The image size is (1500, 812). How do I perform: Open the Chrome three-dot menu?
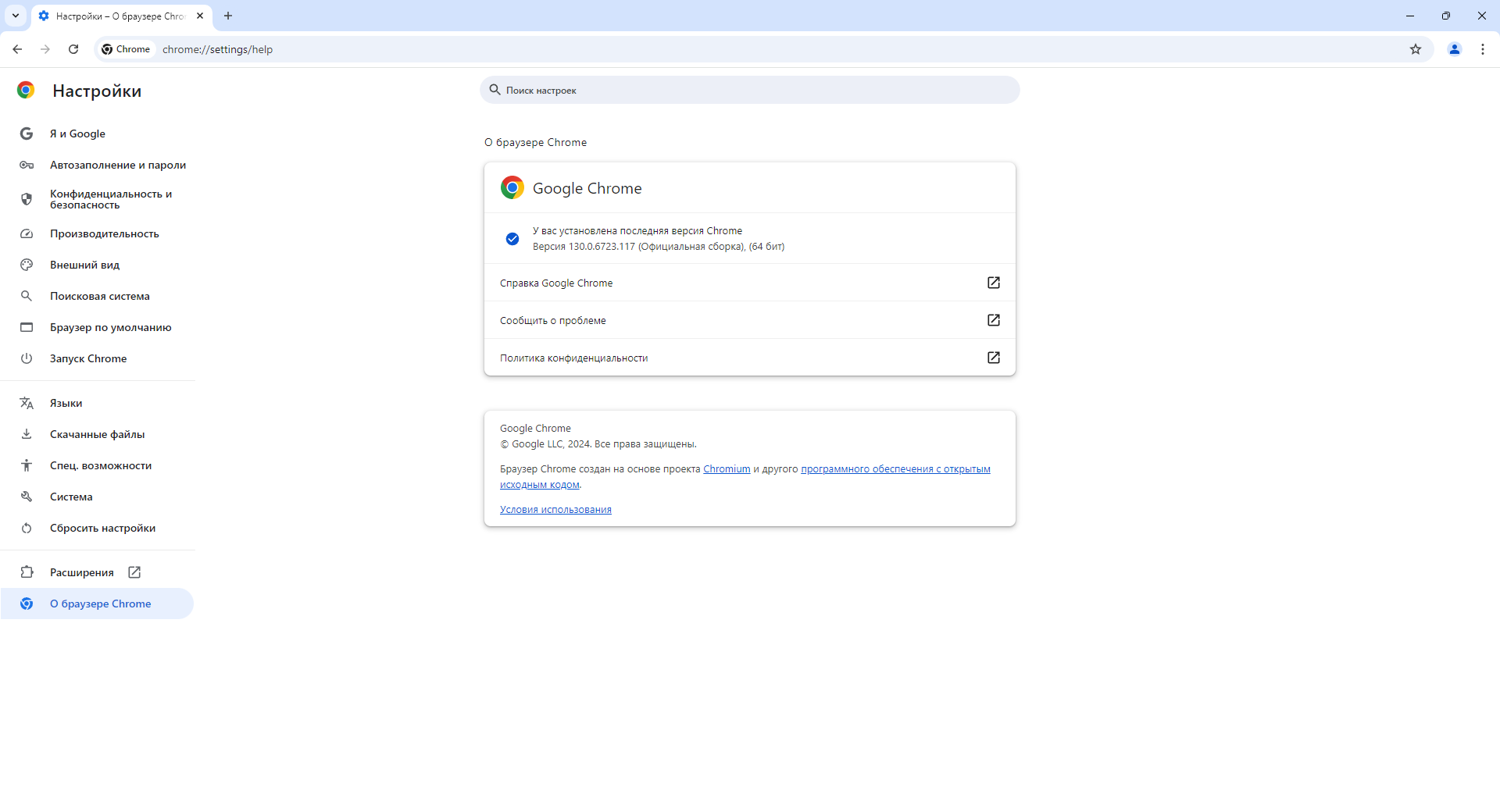point(1483,49)
